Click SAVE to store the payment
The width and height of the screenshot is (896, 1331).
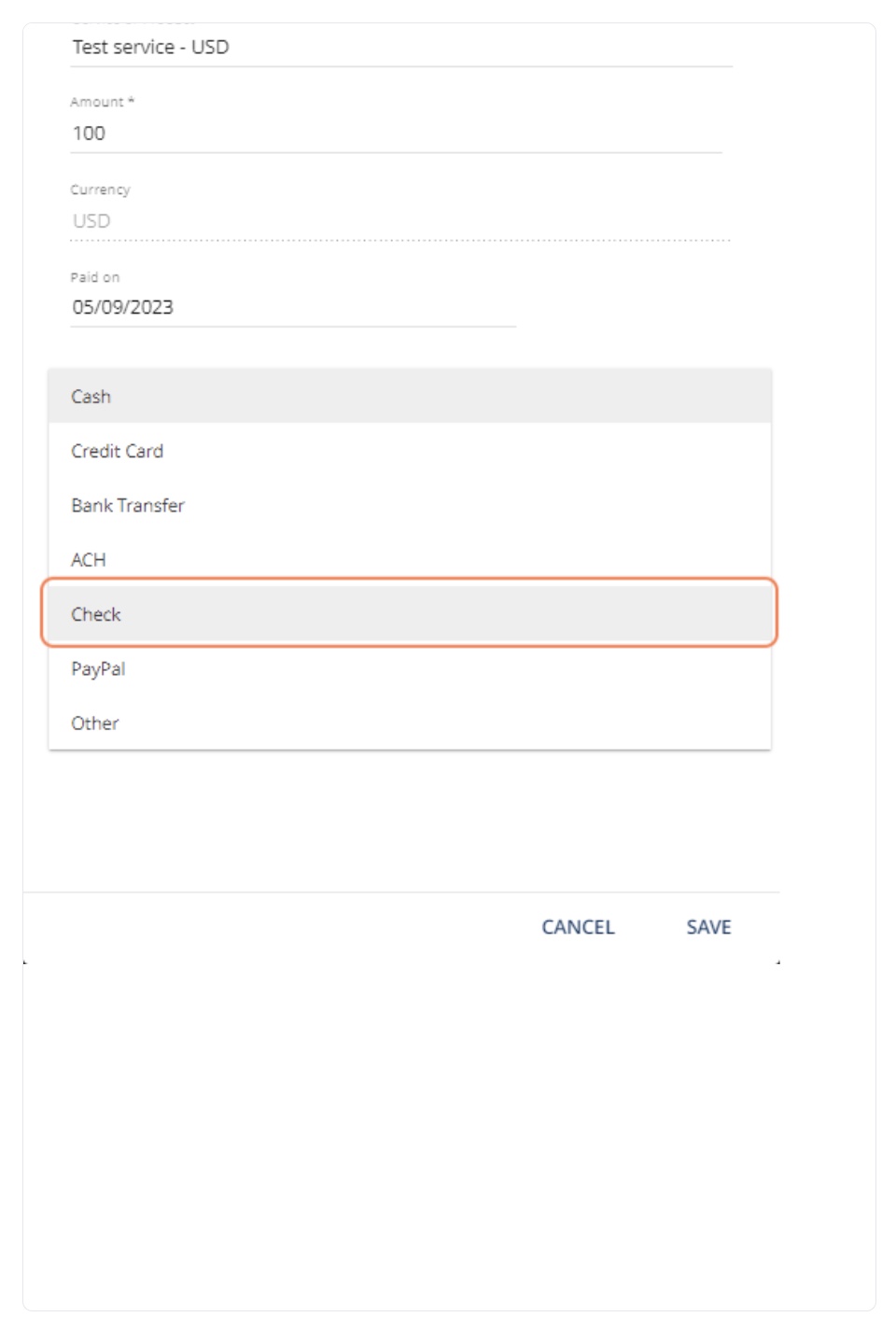pyautogui.click(x=708, y=927)
